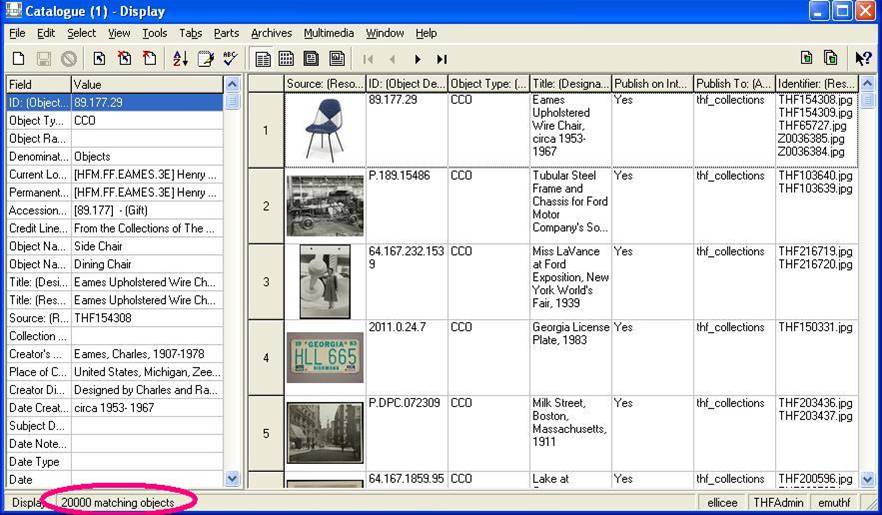
Task: Open the Multimedia menu
Action: click(328, 33)
